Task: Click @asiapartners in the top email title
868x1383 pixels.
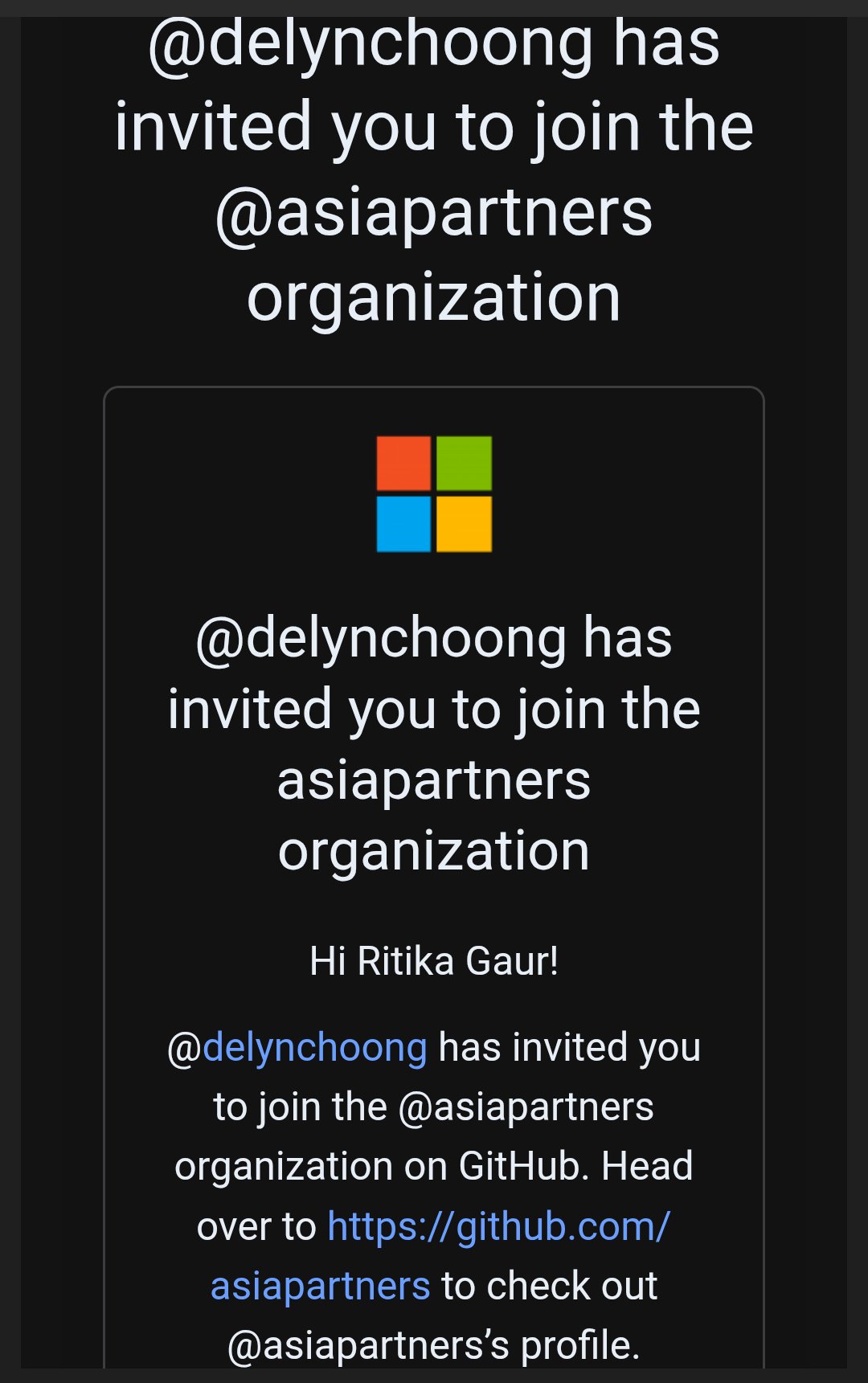Action: pos(434,214)
